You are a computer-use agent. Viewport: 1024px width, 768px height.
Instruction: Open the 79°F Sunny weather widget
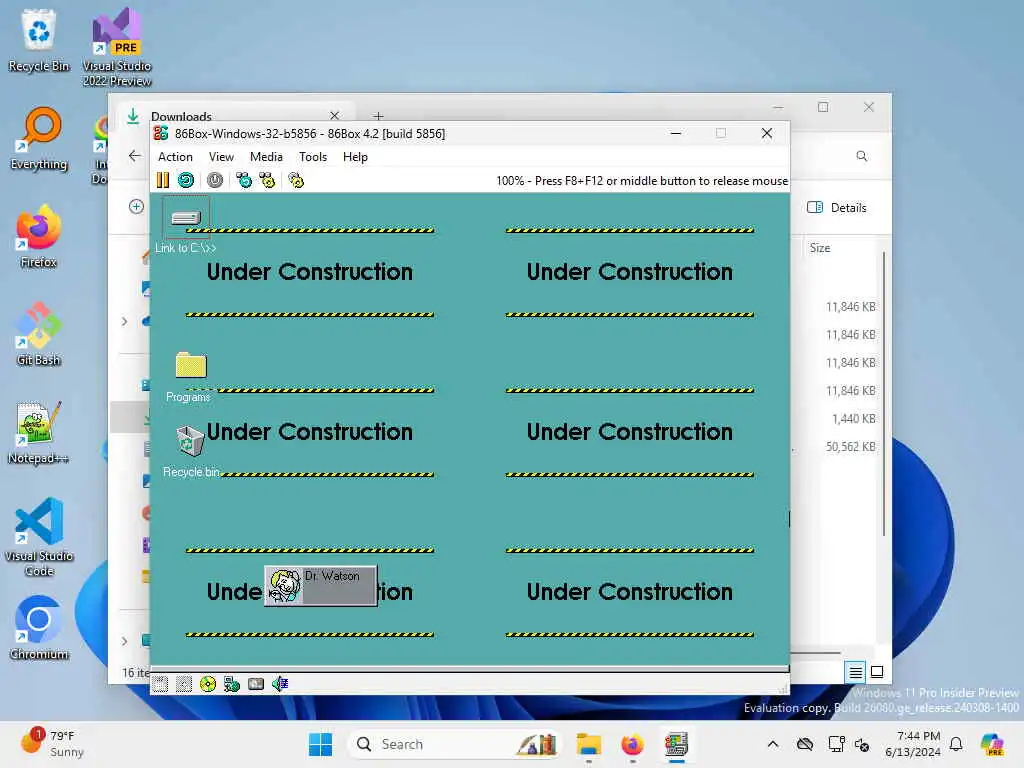click(52, 743)
